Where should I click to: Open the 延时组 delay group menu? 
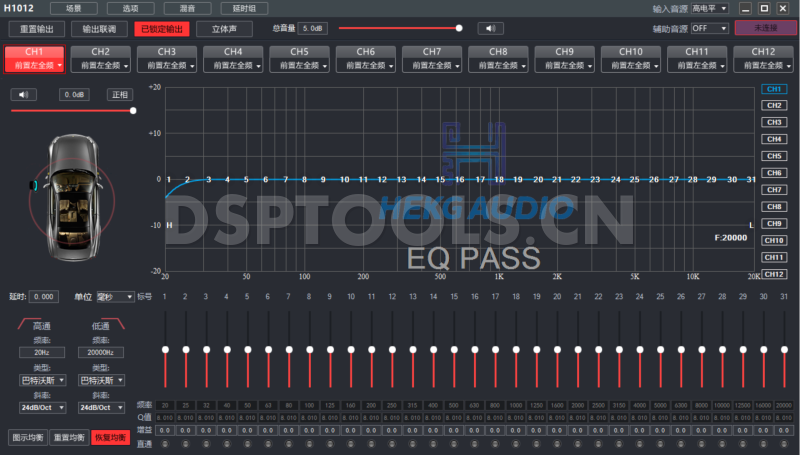pos(244,9)
